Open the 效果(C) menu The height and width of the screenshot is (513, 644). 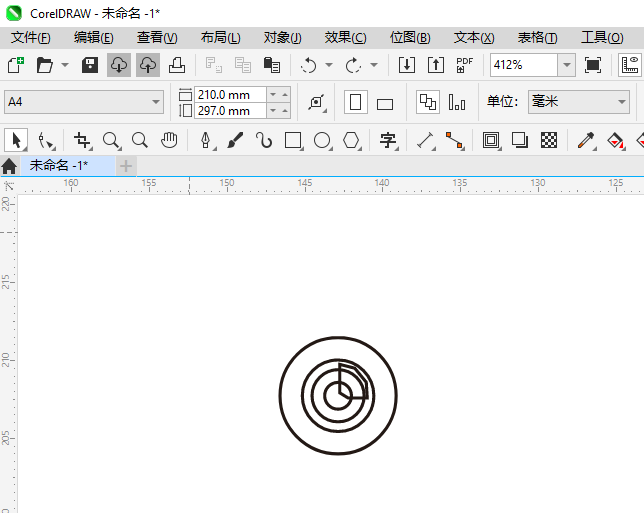click(x=345, y=37)
